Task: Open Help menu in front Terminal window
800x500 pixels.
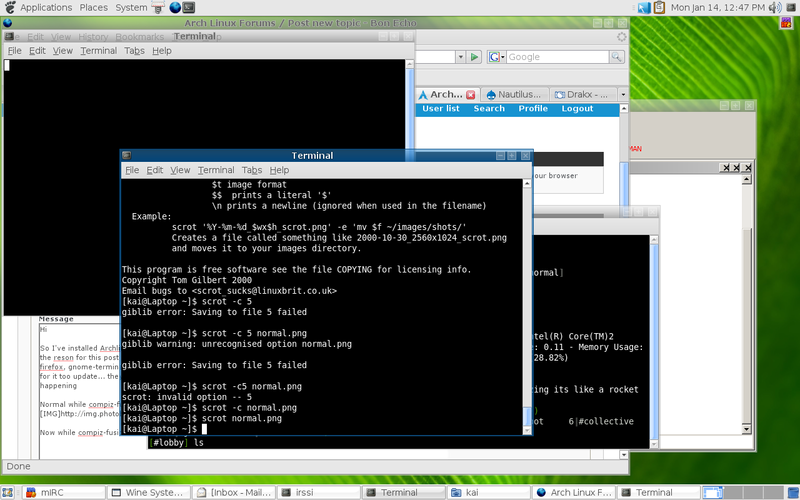Action: coord(279,170)
